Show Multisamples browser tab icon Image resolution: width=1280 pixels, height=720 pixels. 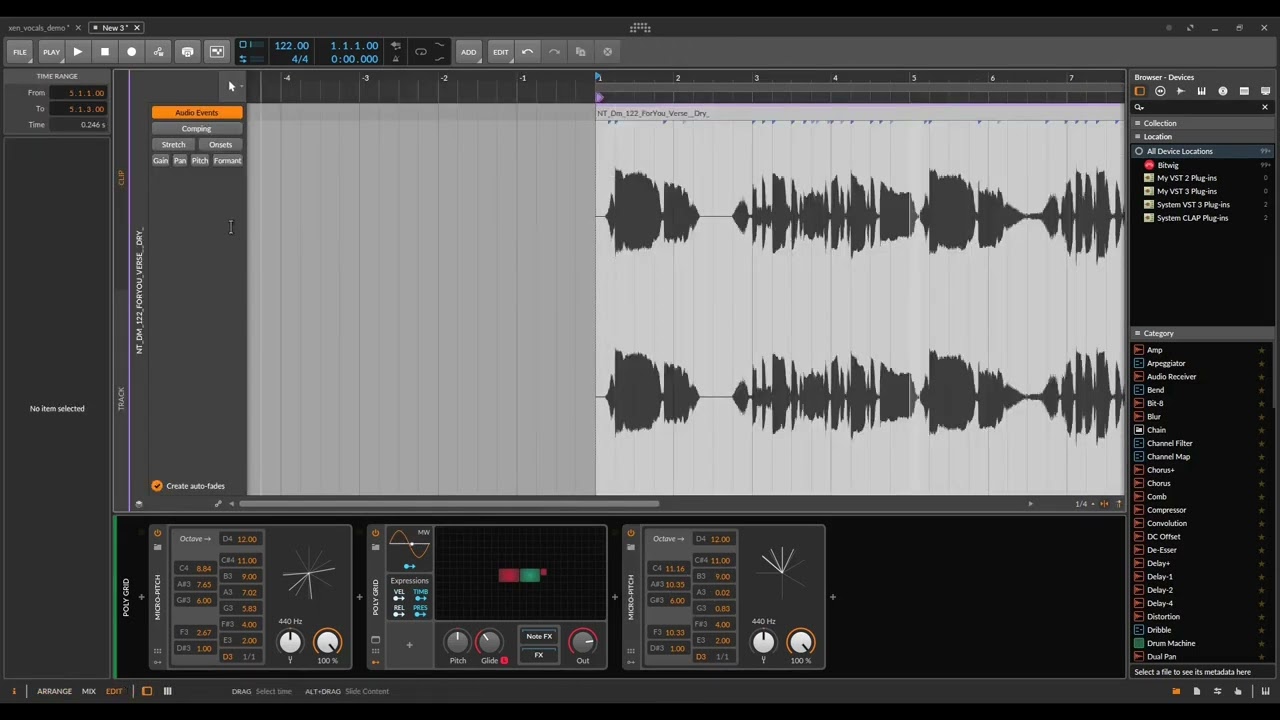click(x=1202, y=92)
